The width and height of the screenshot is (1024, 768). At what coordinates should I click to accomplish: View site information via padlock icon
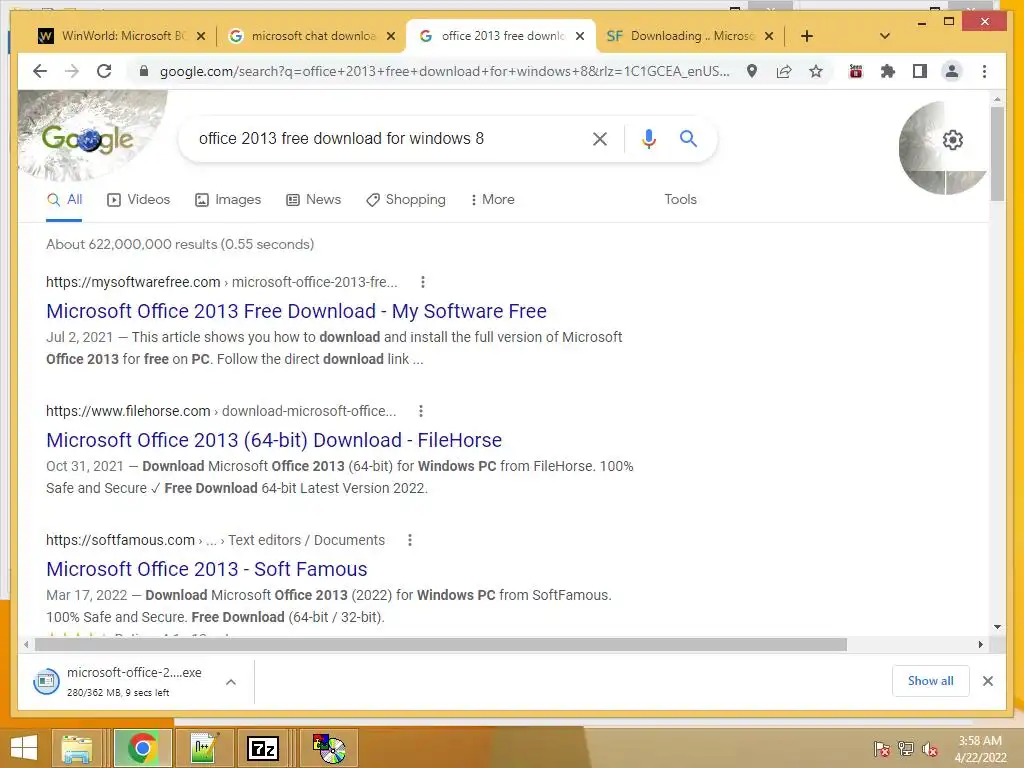[x=144, y=71]
